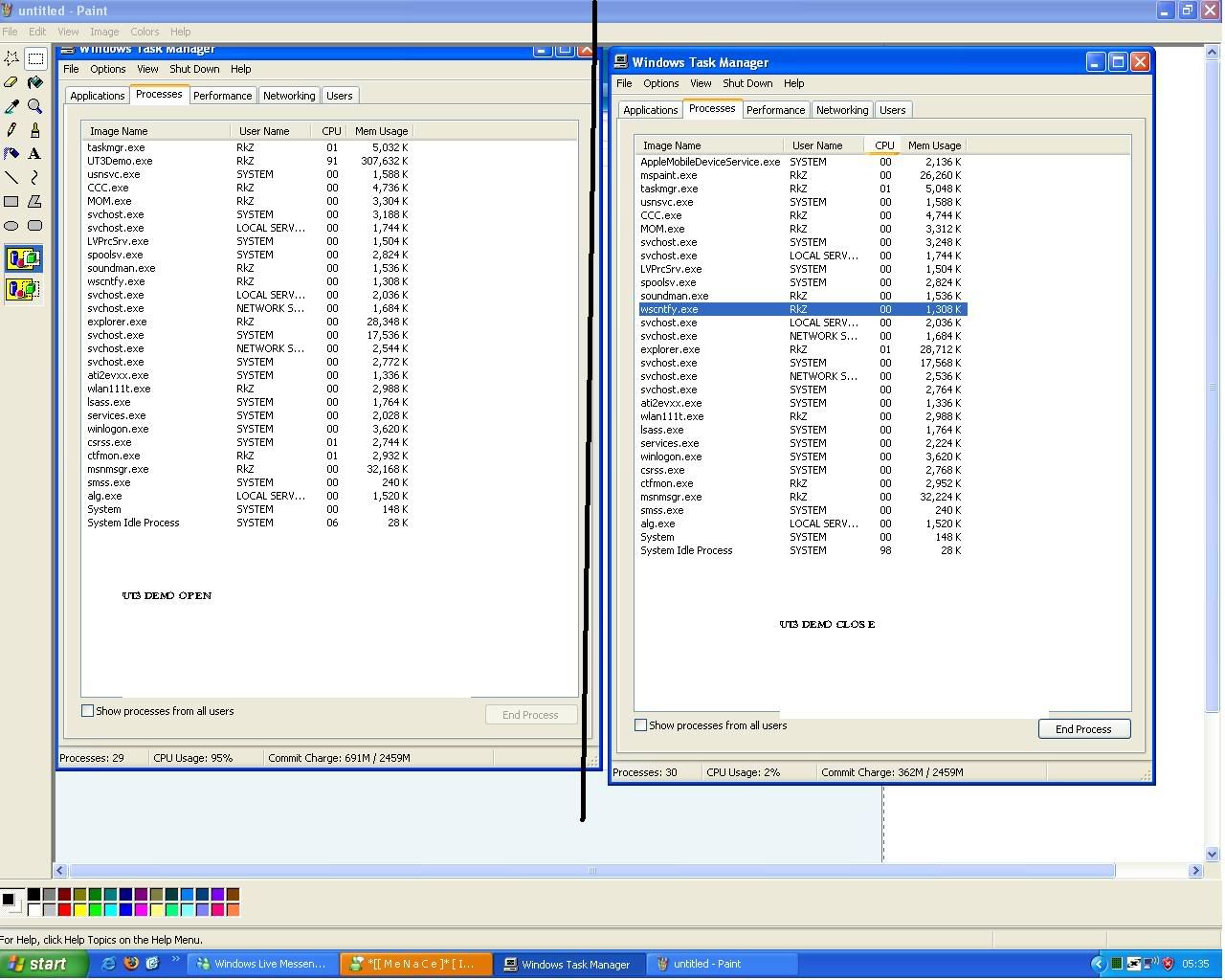Select mspaint.exe process row
1225x980 pixels.
coord(802,175)
